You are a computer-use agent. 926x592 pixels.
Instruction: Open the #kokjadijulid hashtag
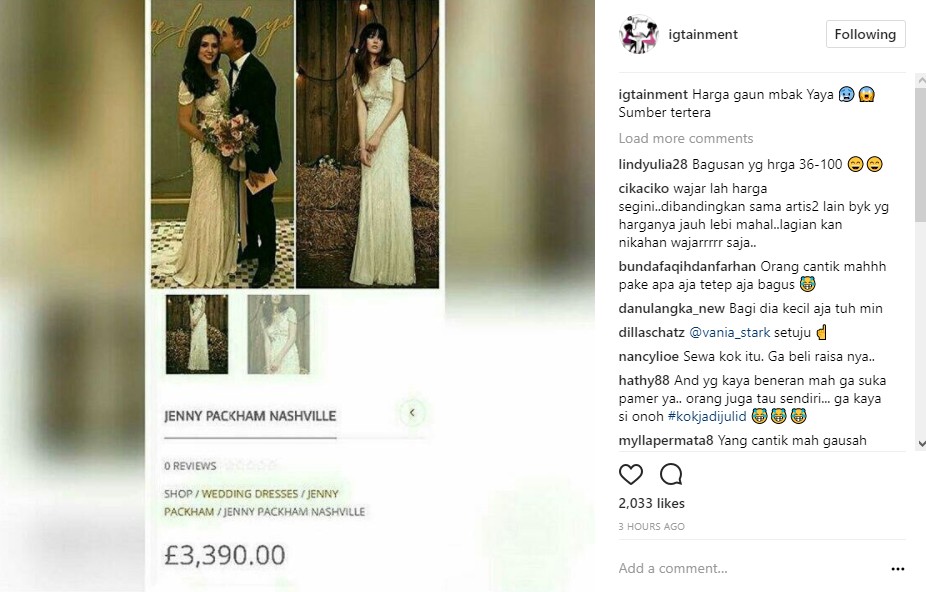[x=707, y=416]
